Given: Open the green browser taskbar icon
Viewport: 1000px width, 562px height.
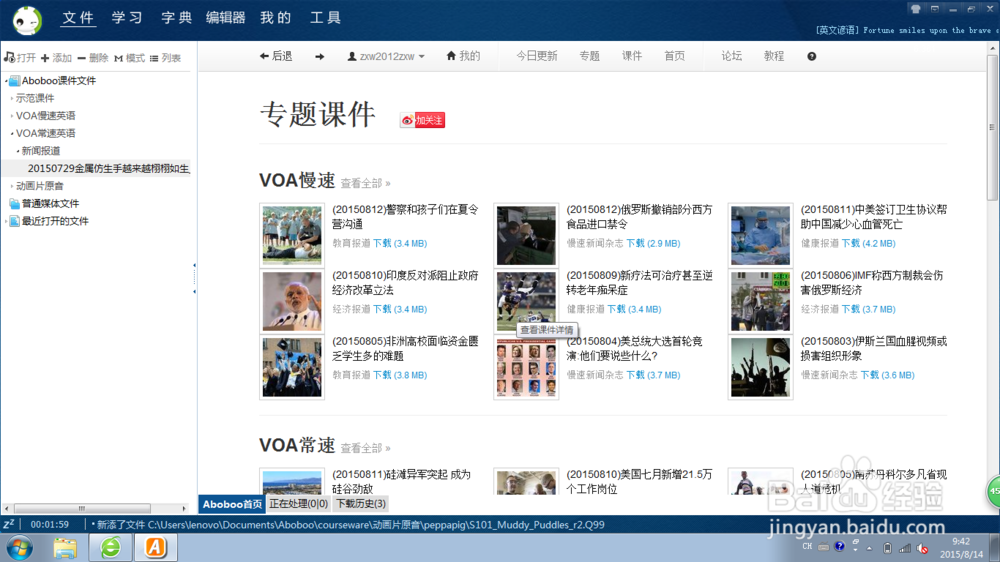Looking at the screenshot, I should 110,547.
